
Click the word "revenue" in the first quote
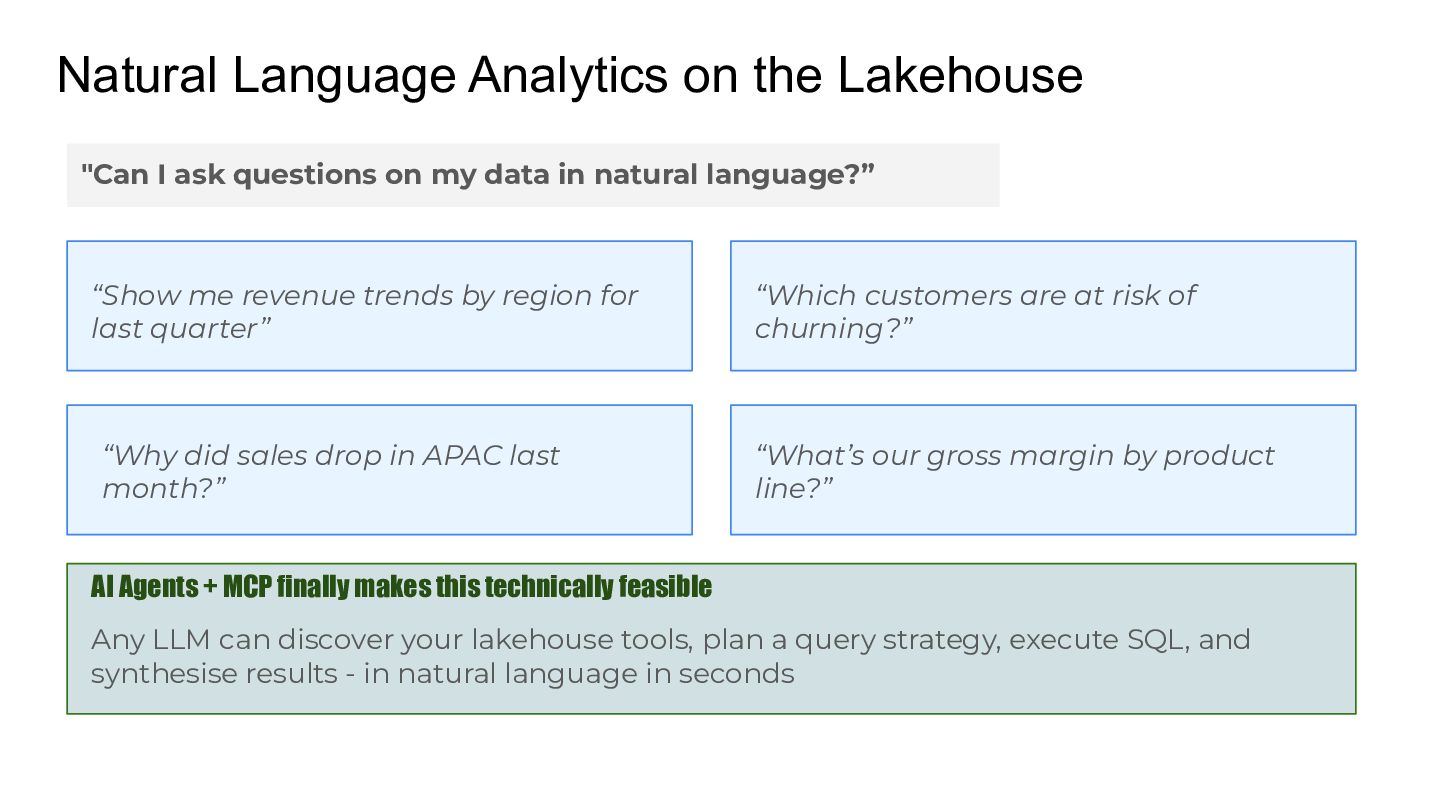pos(298,296)
